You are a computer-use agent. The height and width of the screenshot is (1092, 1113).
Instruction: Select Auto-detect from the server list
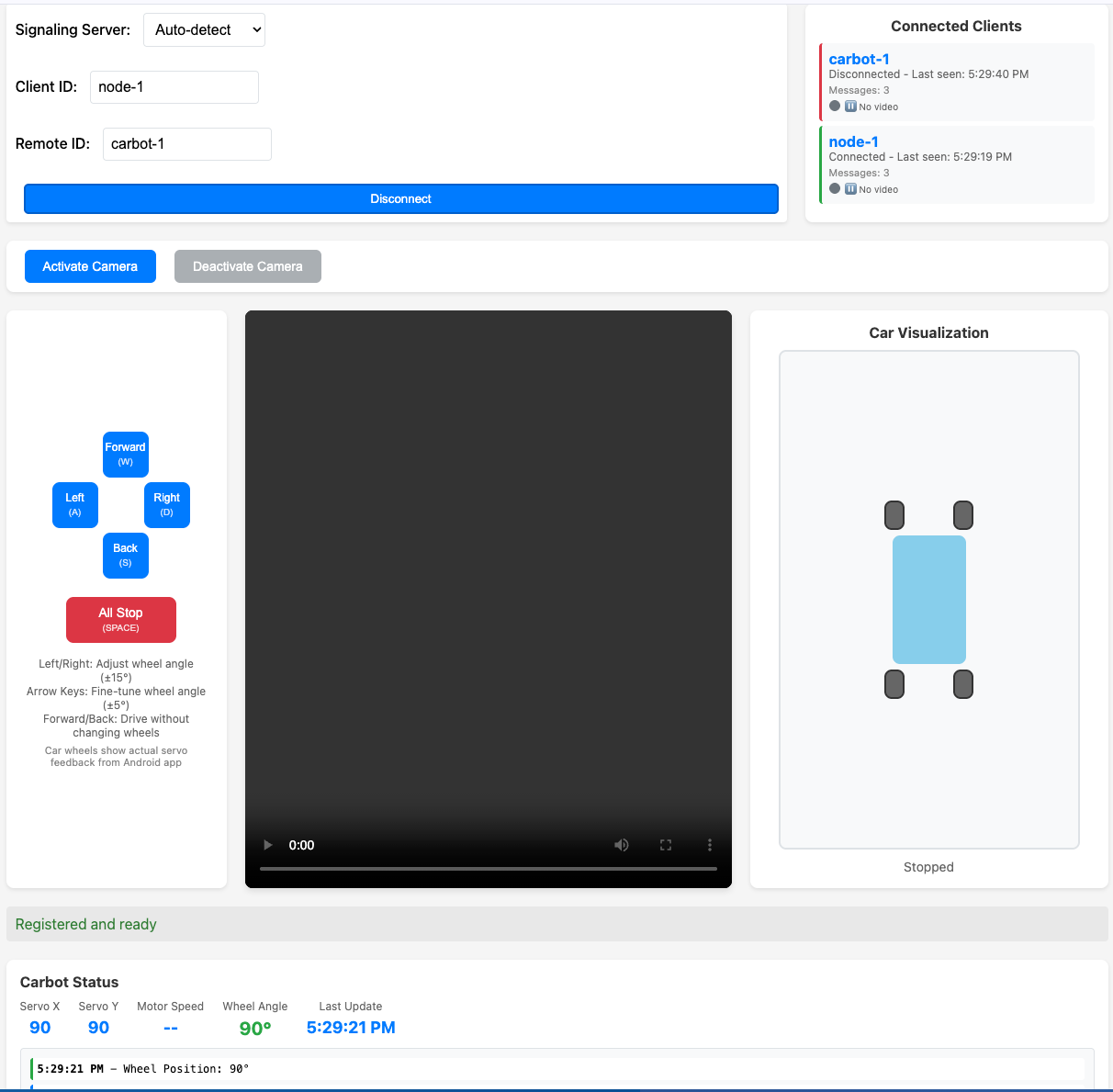coord(204,29)
